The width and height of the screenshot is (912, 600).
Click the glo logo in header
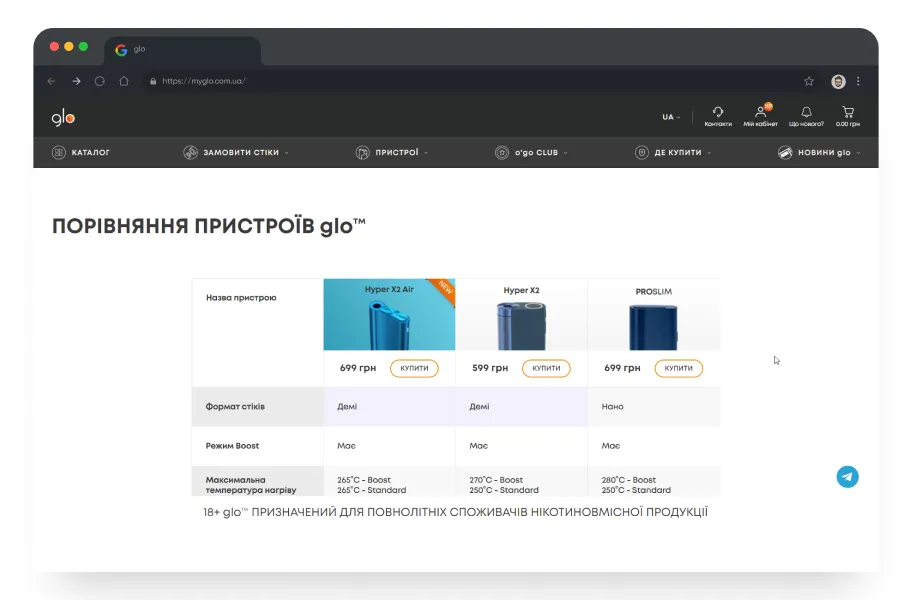coord(63,118)
